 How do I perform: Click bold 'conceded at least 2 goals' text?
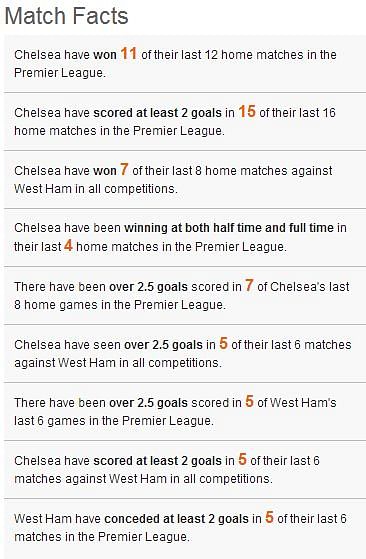click(176, 519)
